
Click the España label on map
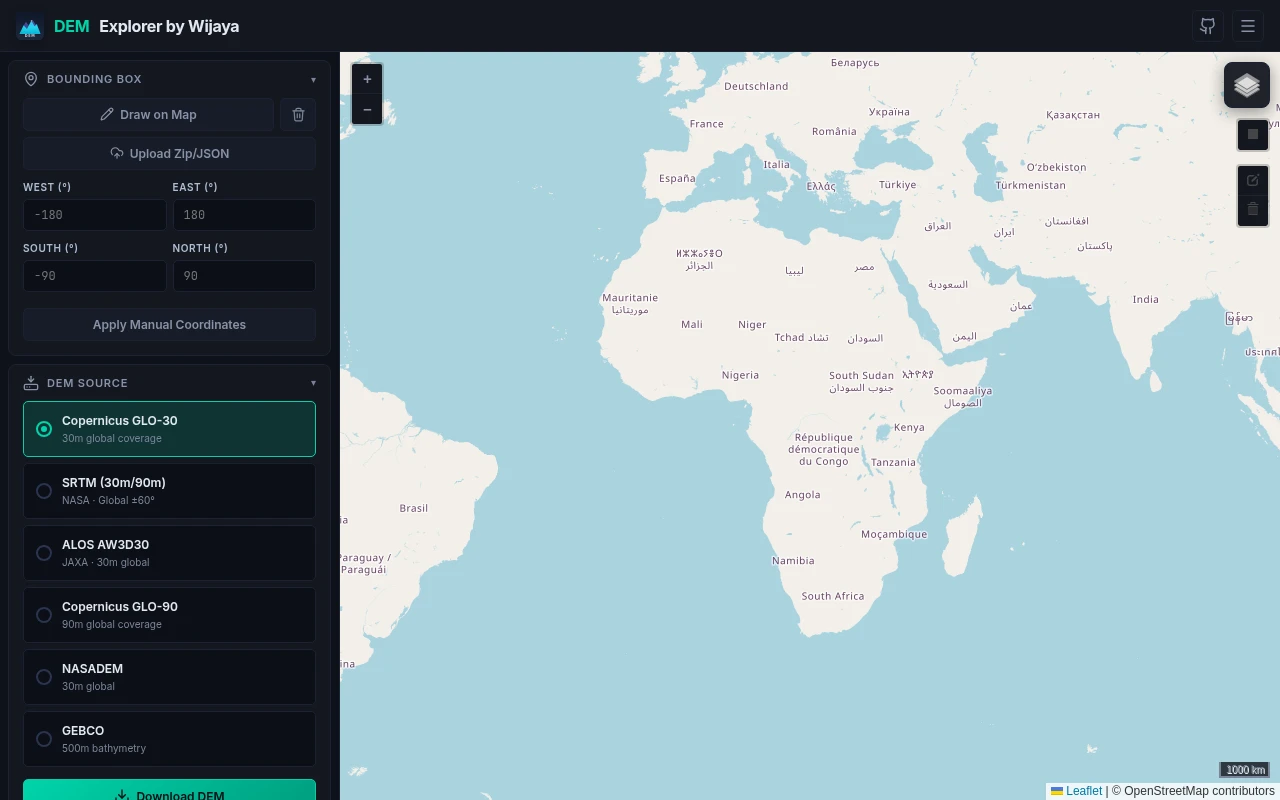point(677,179)
